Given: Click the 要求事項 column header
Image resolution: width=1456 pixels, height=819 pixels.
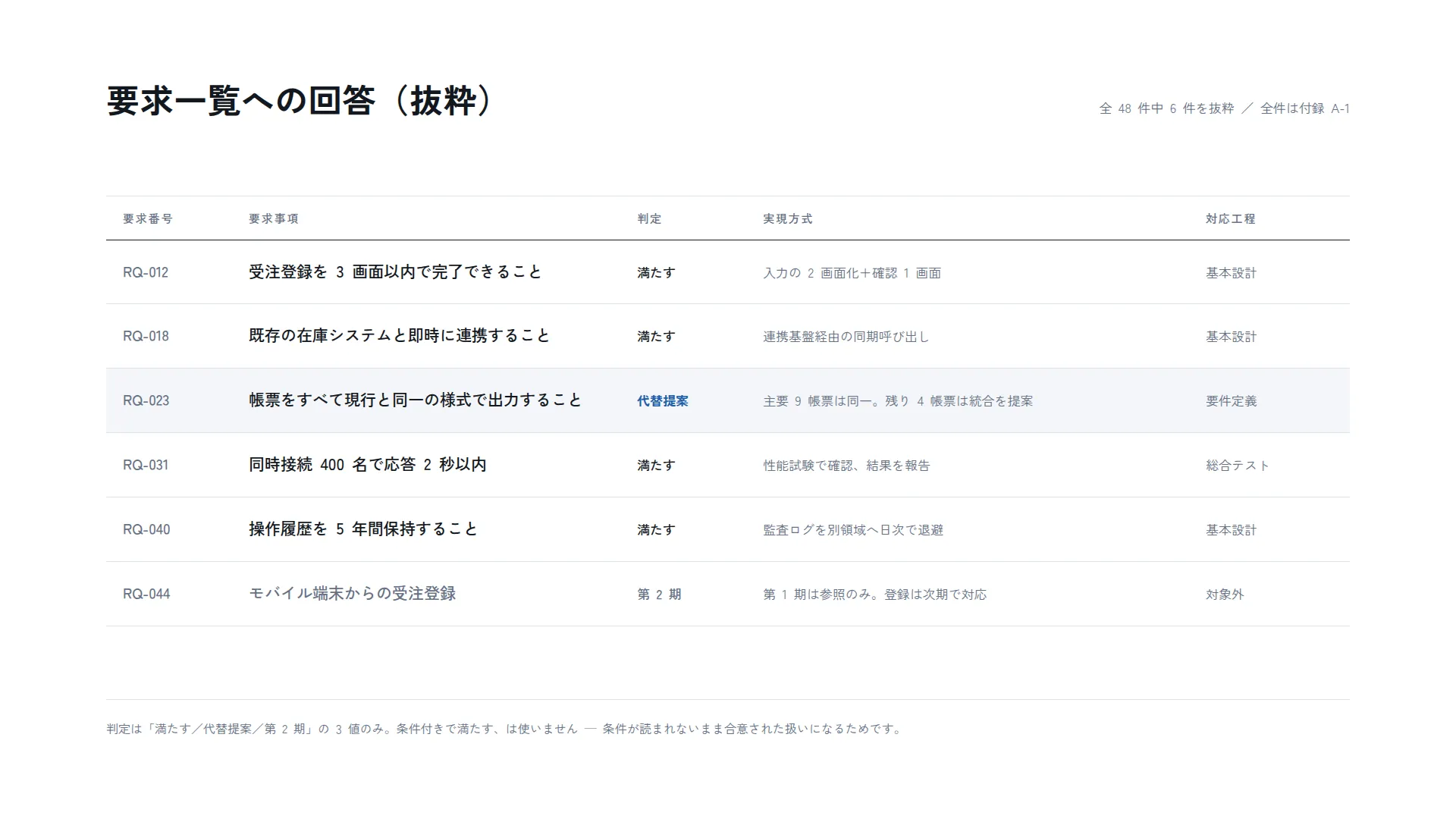Looking at the screenshot, I should pos(274,218).
